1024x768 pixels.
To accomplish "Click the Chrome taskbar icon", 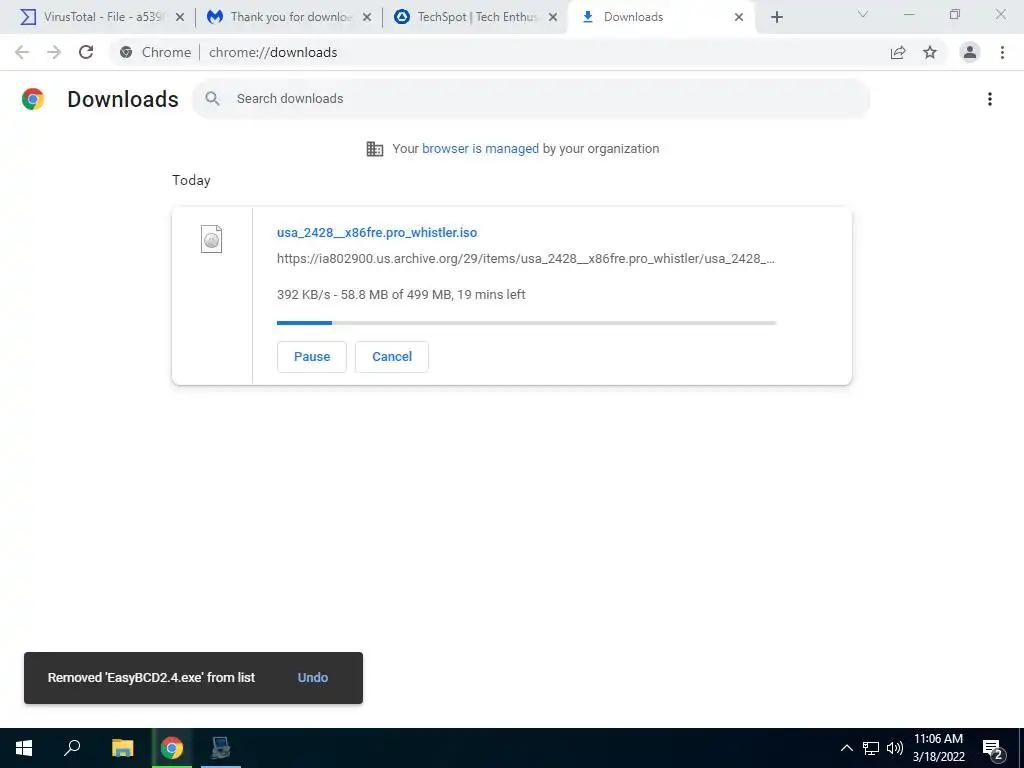I will 172,748.
